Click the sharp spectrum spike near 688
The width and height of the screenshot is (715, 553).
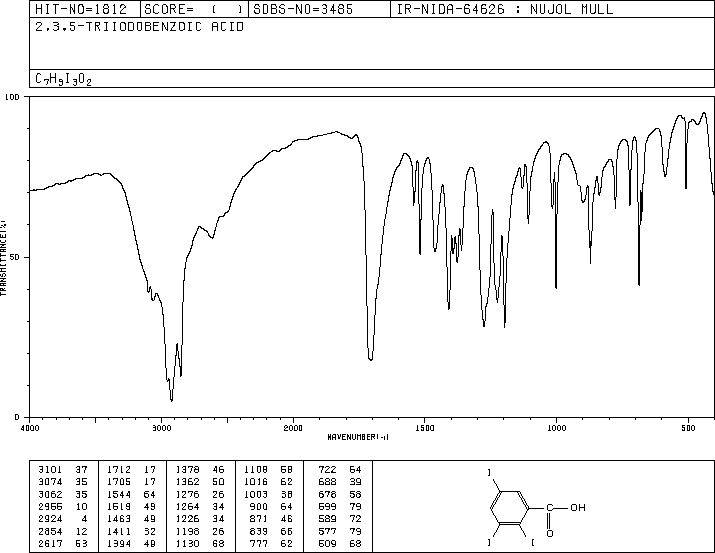[639, 284]
